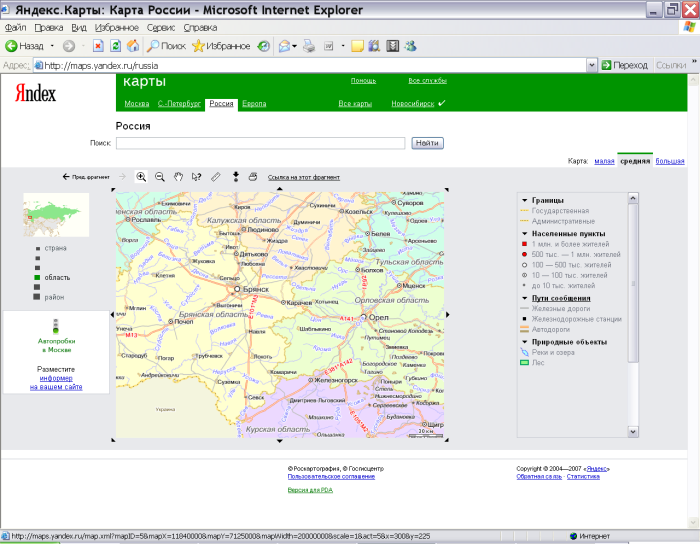Viewport: 700px width, 544px height.
Task: Click the 'Поиск' search input field
Action: pos(260,143)
